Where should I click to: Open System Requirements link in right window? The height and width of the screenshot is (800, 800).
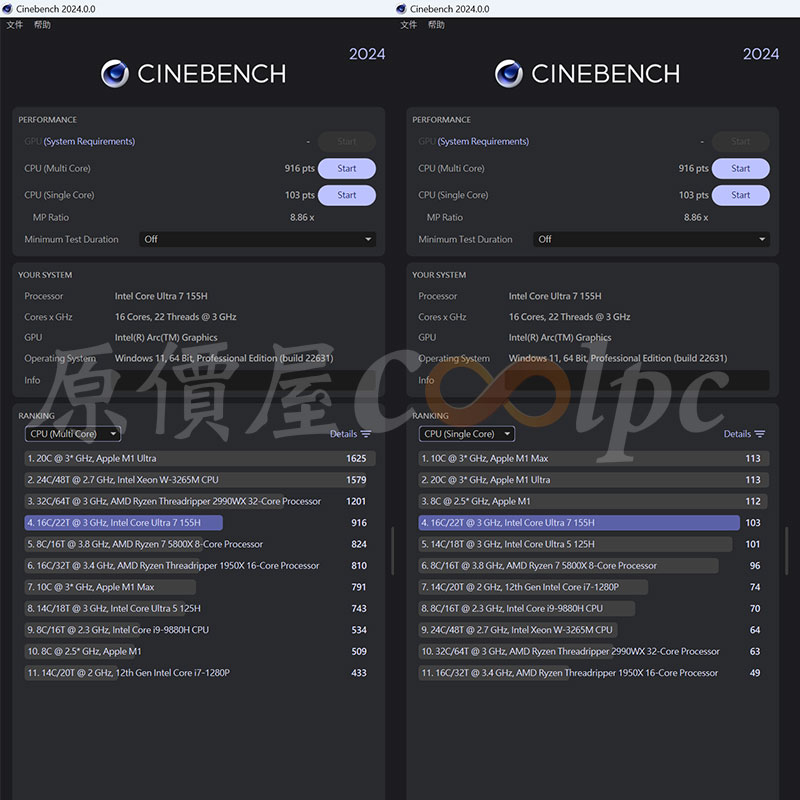pos(483,141)
